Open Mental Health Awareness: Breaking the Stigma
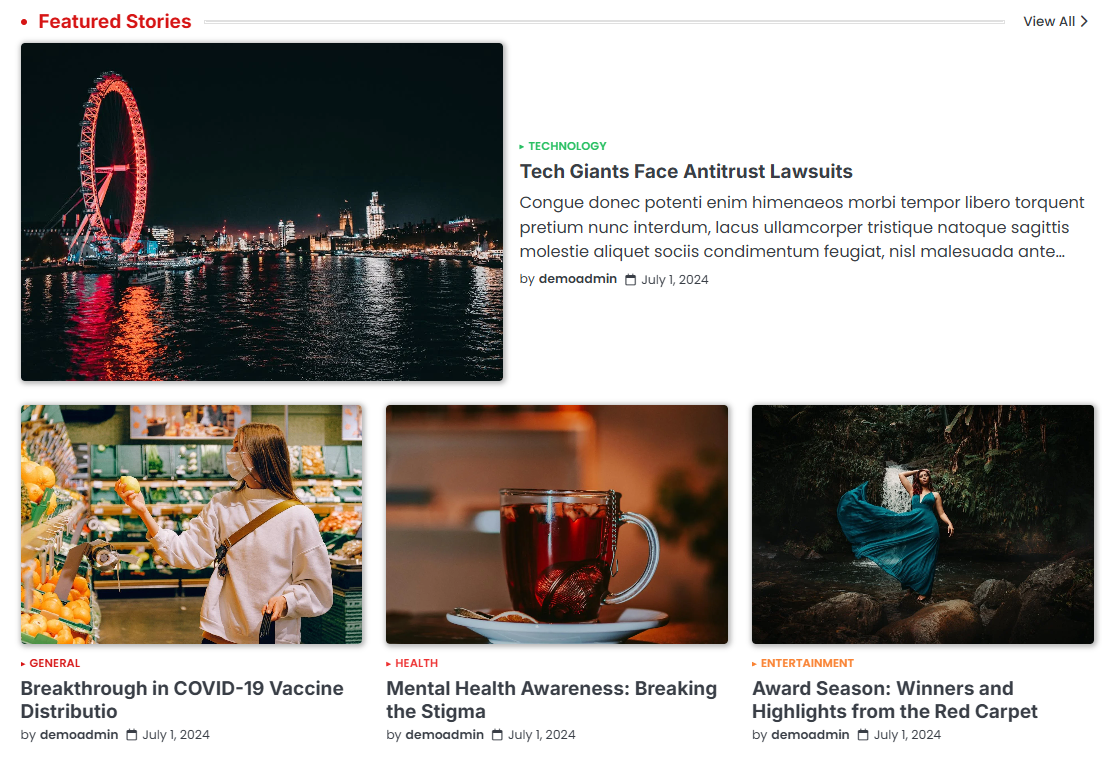The image size is (1102, 762). pyautogui.click(x=552, y=699)
